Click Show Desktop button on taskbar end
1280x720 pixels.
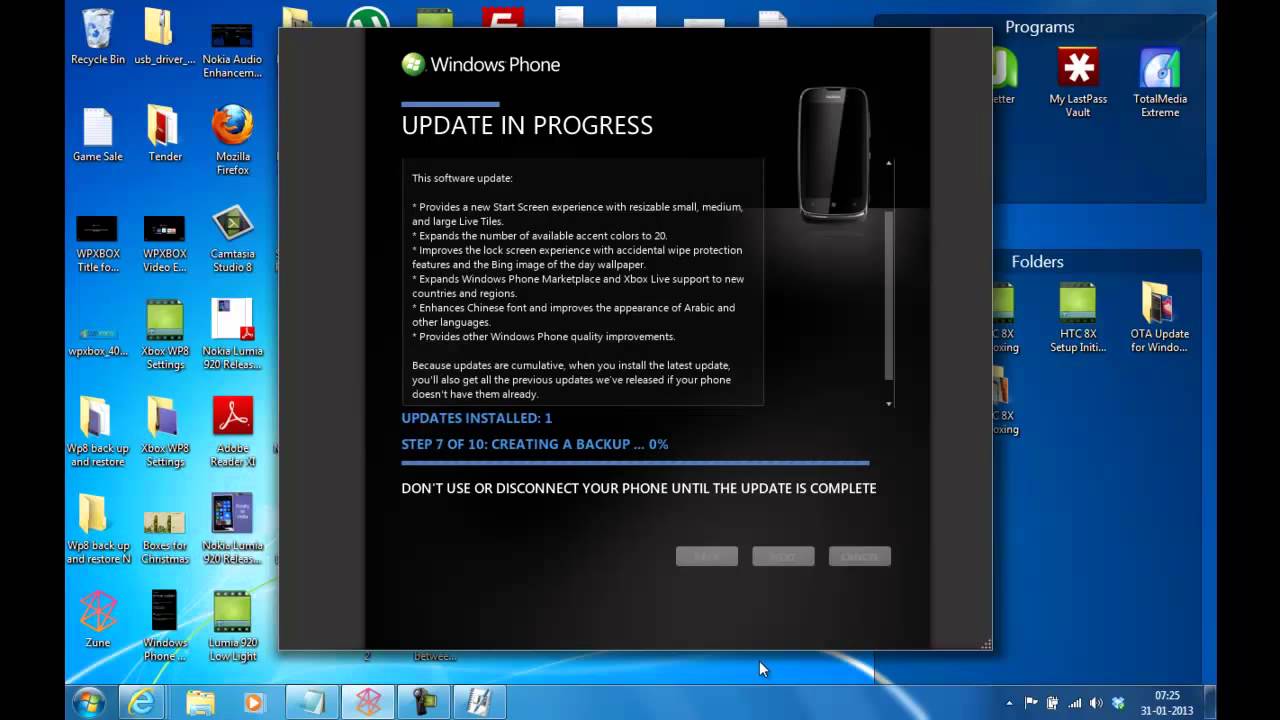1210,703
